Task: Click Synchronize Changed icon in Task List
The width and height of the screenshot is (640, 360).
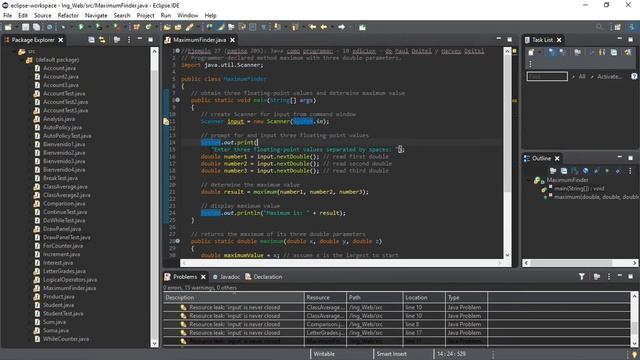Action: tap(627, 52)
